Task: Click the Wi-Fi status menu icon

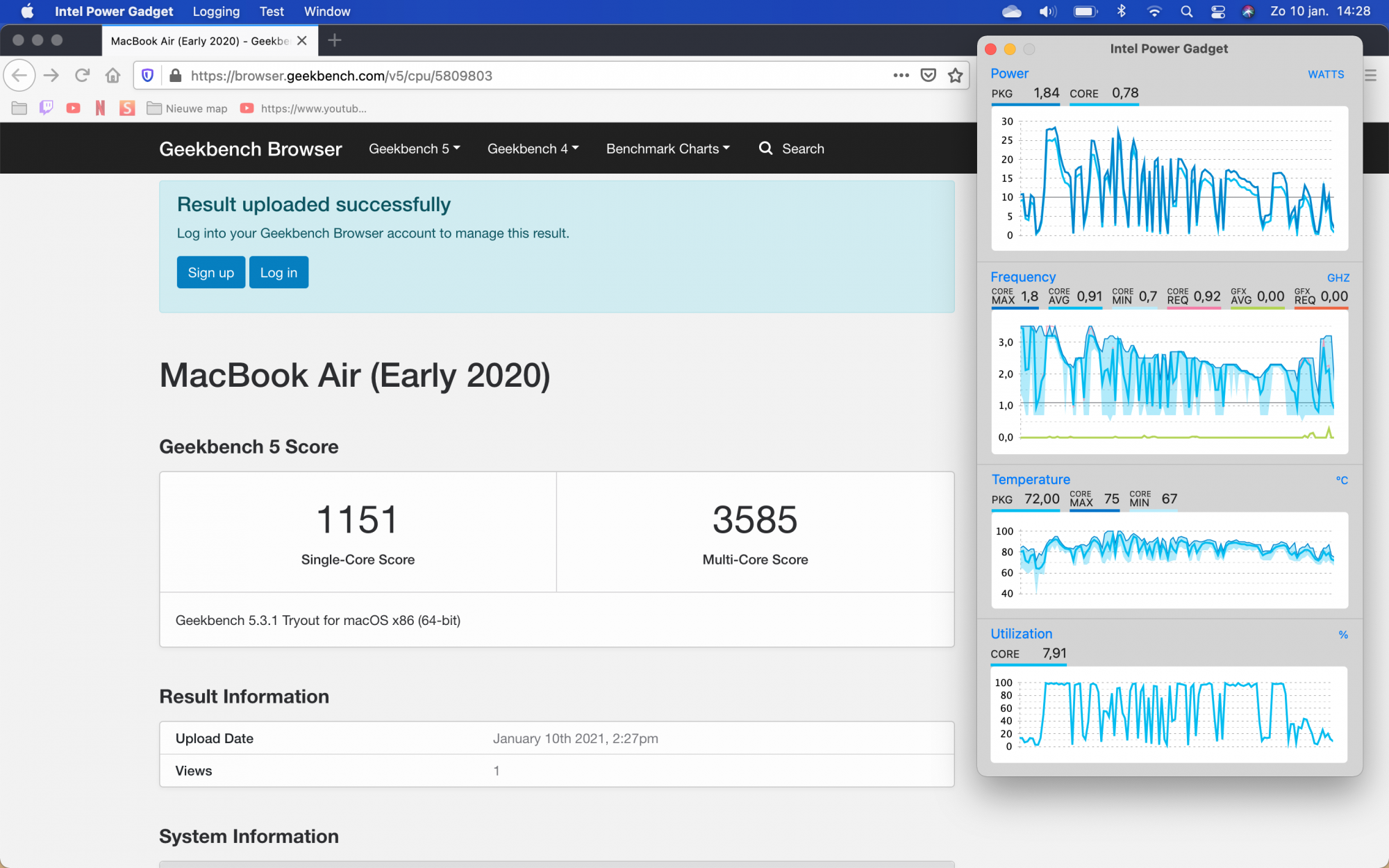Action: tap(1154, 12)
